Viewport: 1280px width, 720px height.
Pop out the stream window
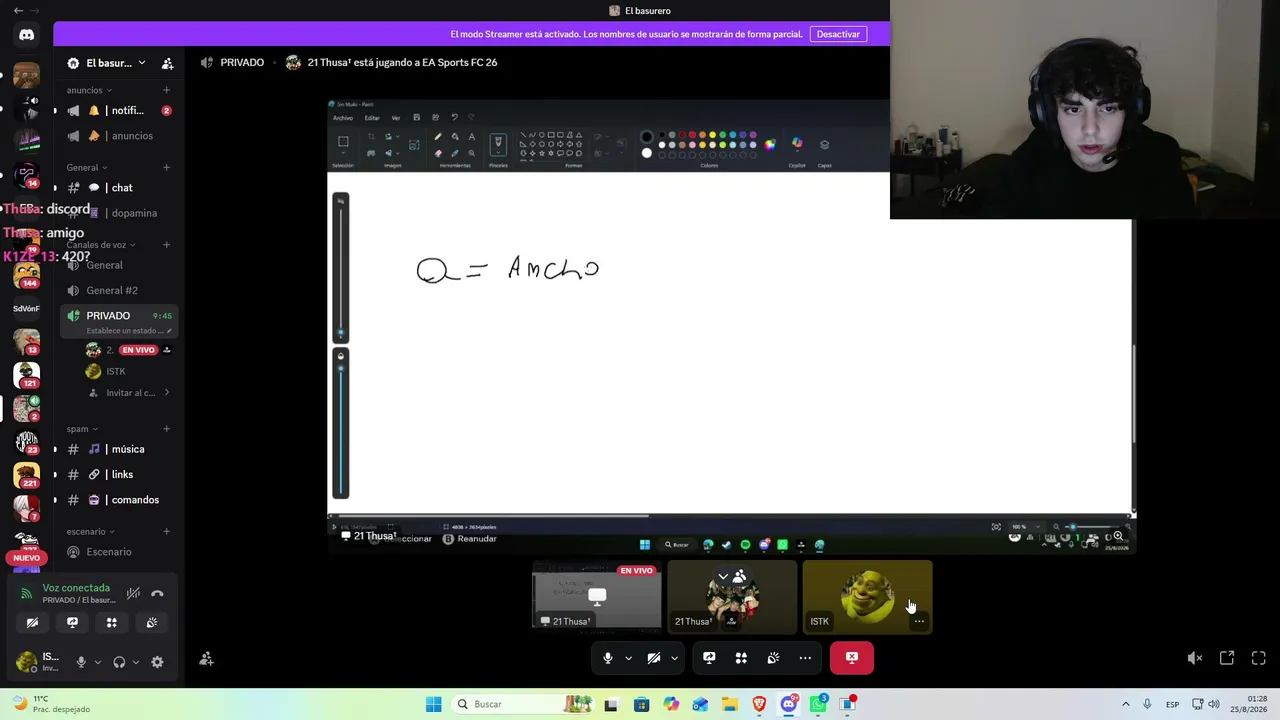click(x=1227, y=658)
